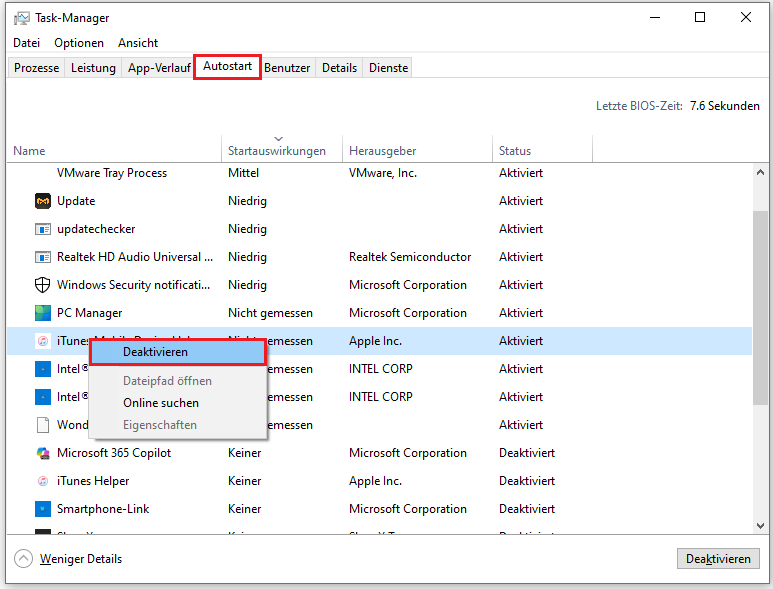Viewport: 773px width, 589px height.
Task: Maximize the Task-Manager window
Action: click(x=700, y=17)
